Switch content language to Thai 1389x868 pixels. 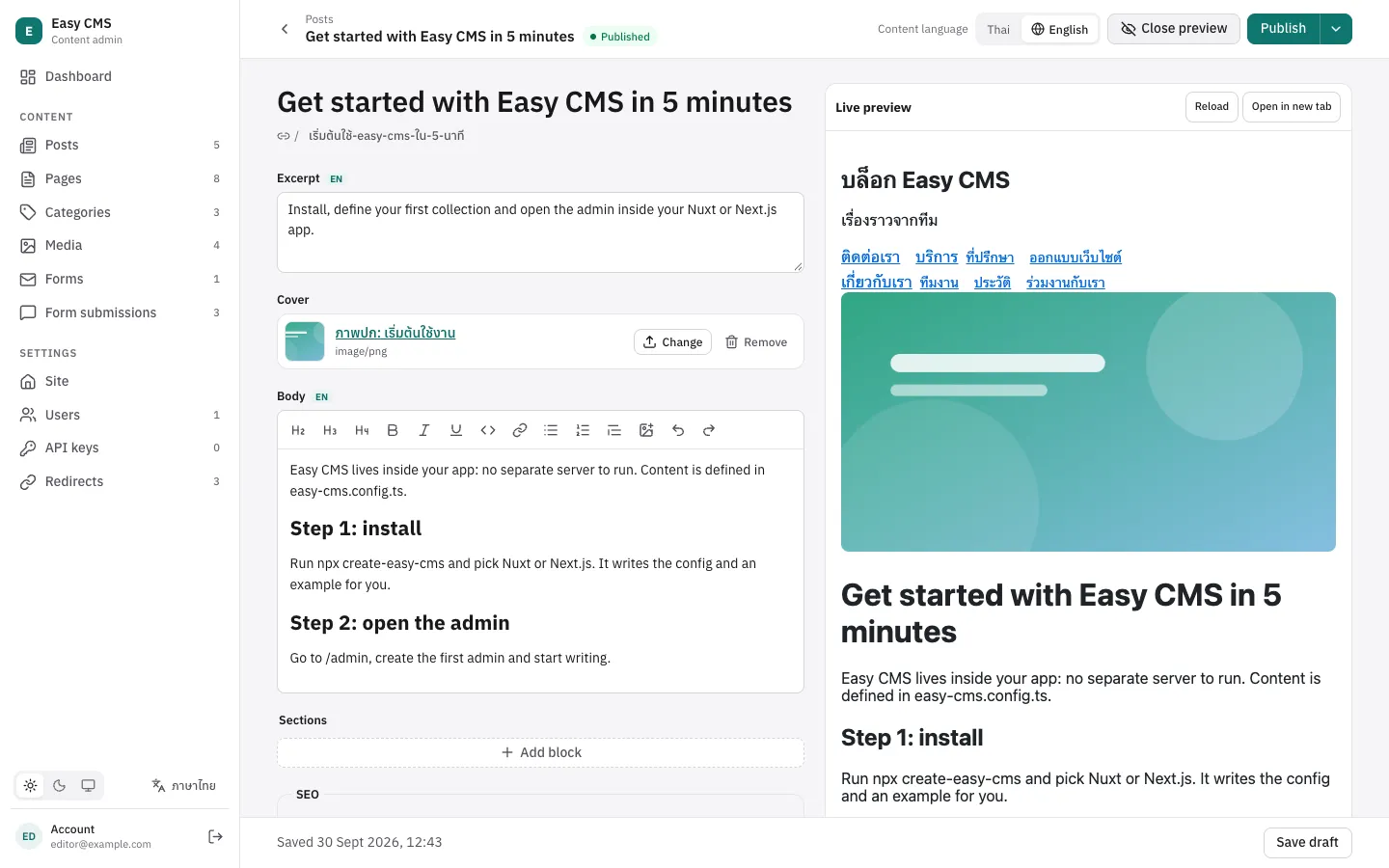(x=998, y=29)
